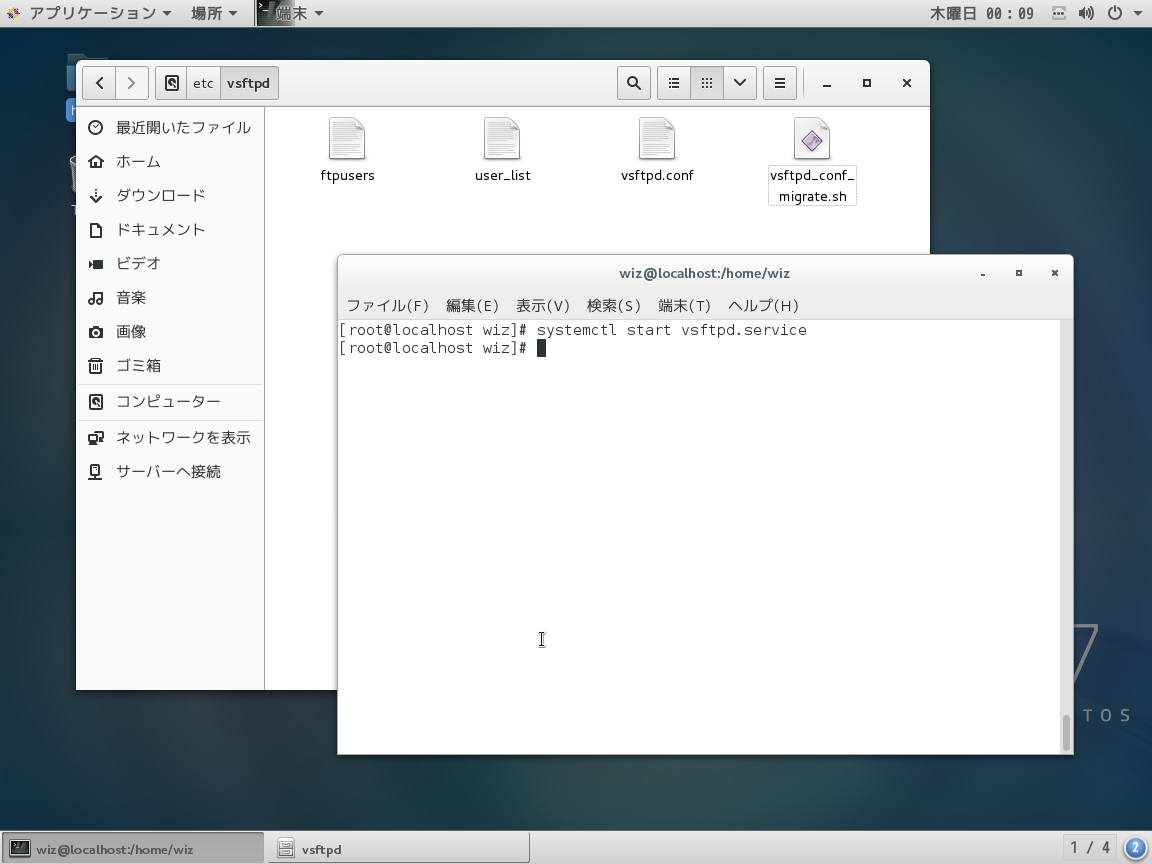Image resolution: width=1152 pixels, height=864 pixels.
Task: Click the vsftpd path breadcrumb
Action: coord(248,83)
